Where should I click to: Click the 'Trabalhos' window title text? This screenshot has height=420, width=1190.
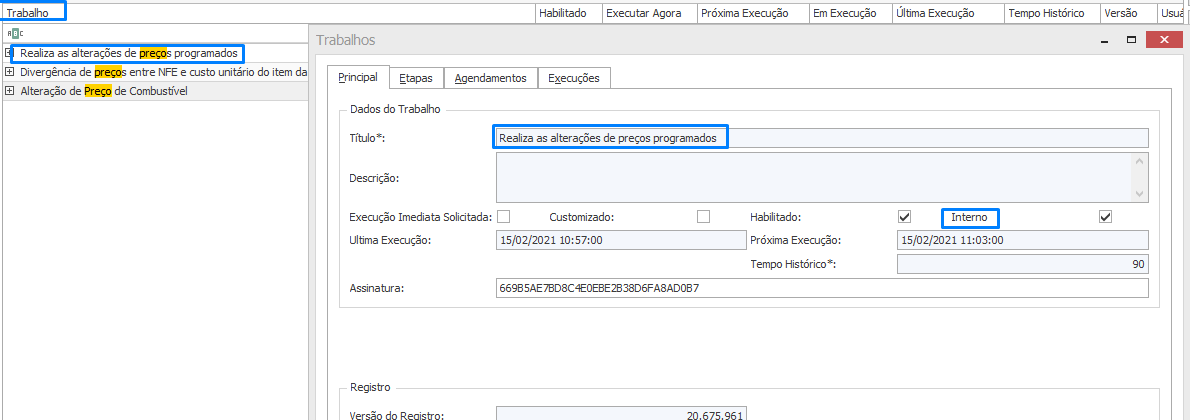pyautogui.click(x=345, y=40)
